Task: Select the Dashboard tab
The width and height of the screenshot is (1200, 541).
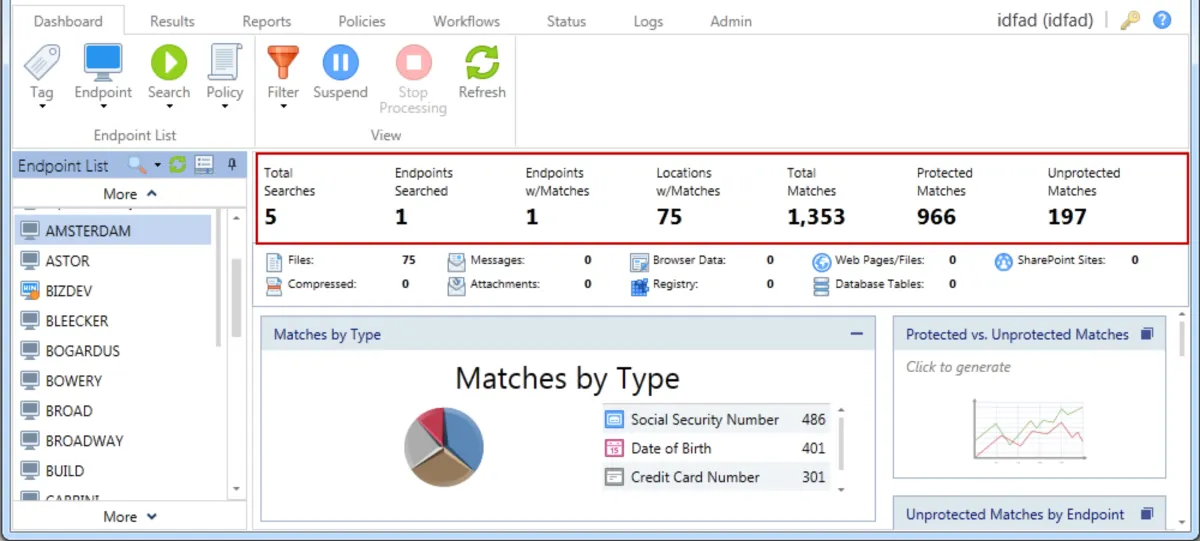Action: (x=68, y=21)
